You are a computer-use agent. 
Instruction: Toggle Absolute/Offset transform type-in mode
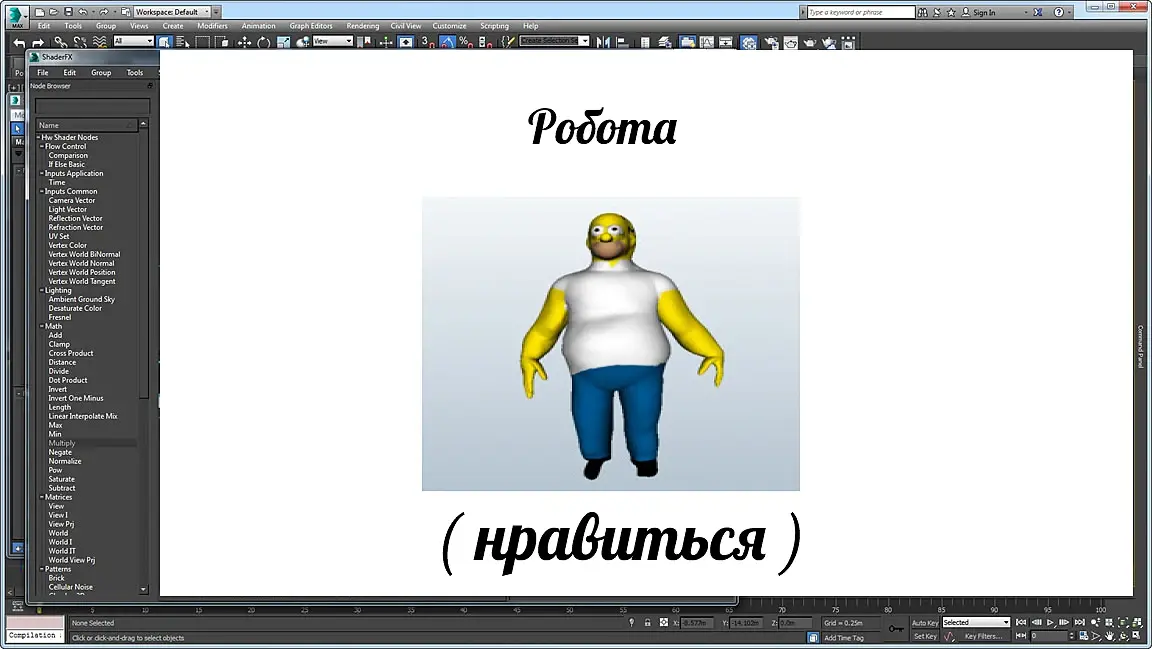[x=663, y=623]
